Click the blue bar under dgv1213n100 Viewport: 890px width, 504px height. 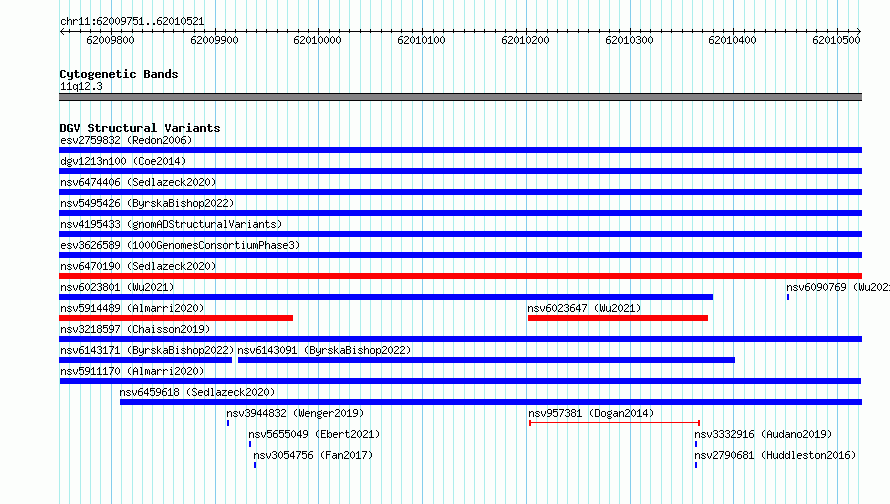pyautogui.click(x=460, y=171)
